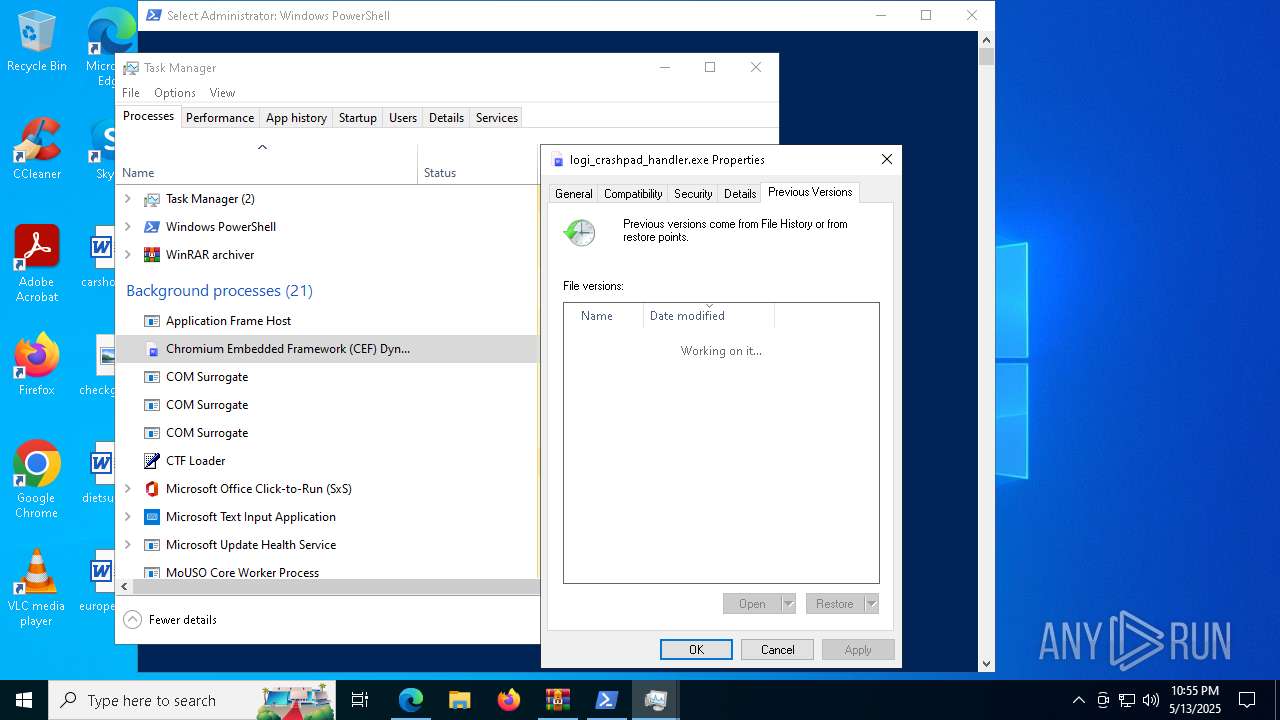Switch to WinRAR in taskbar
Image resolution: width=1280 pixels, height=720 pixels.
pos(558,700)
